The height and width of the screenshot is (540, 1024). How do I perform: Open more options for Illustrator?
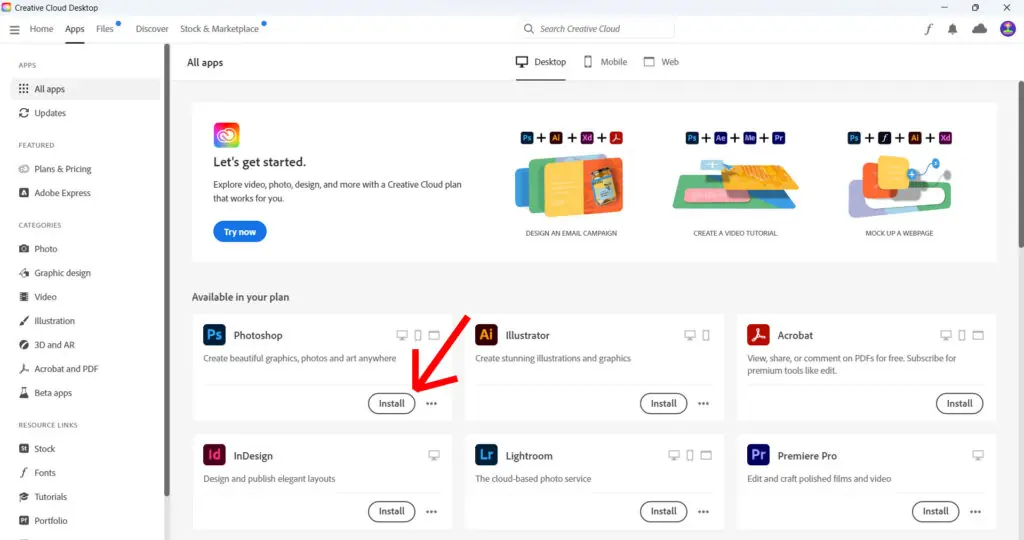pos(704,404)
